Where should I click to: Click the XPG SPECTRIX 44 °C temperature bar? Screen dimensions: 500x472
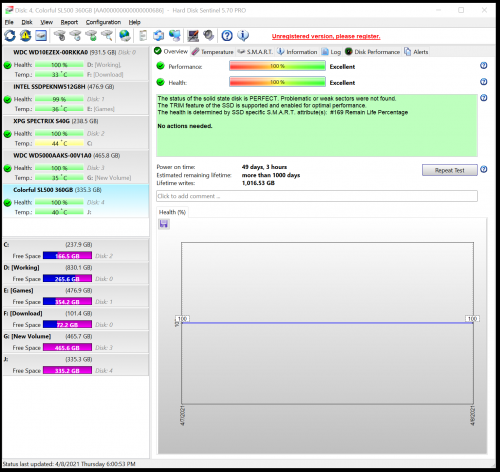coord(59,143)
